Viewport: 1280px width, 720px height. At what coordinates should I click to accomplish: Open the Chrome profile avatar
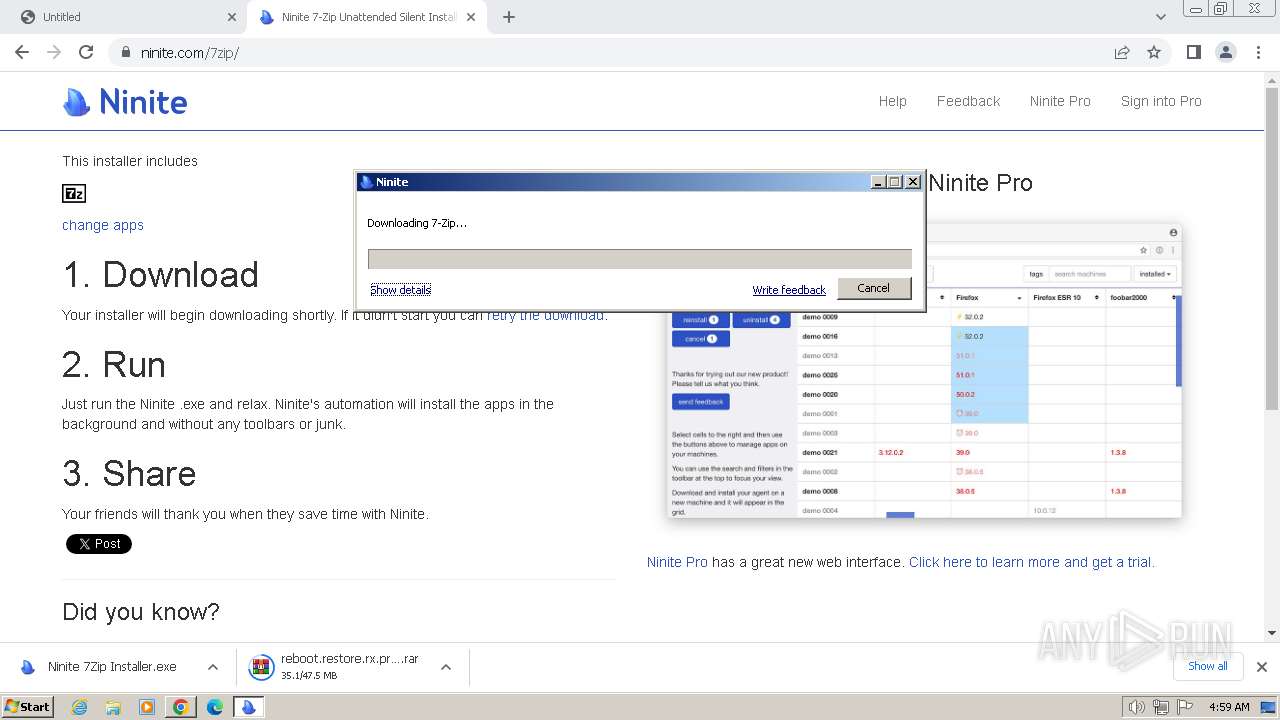click(1226, 52)
